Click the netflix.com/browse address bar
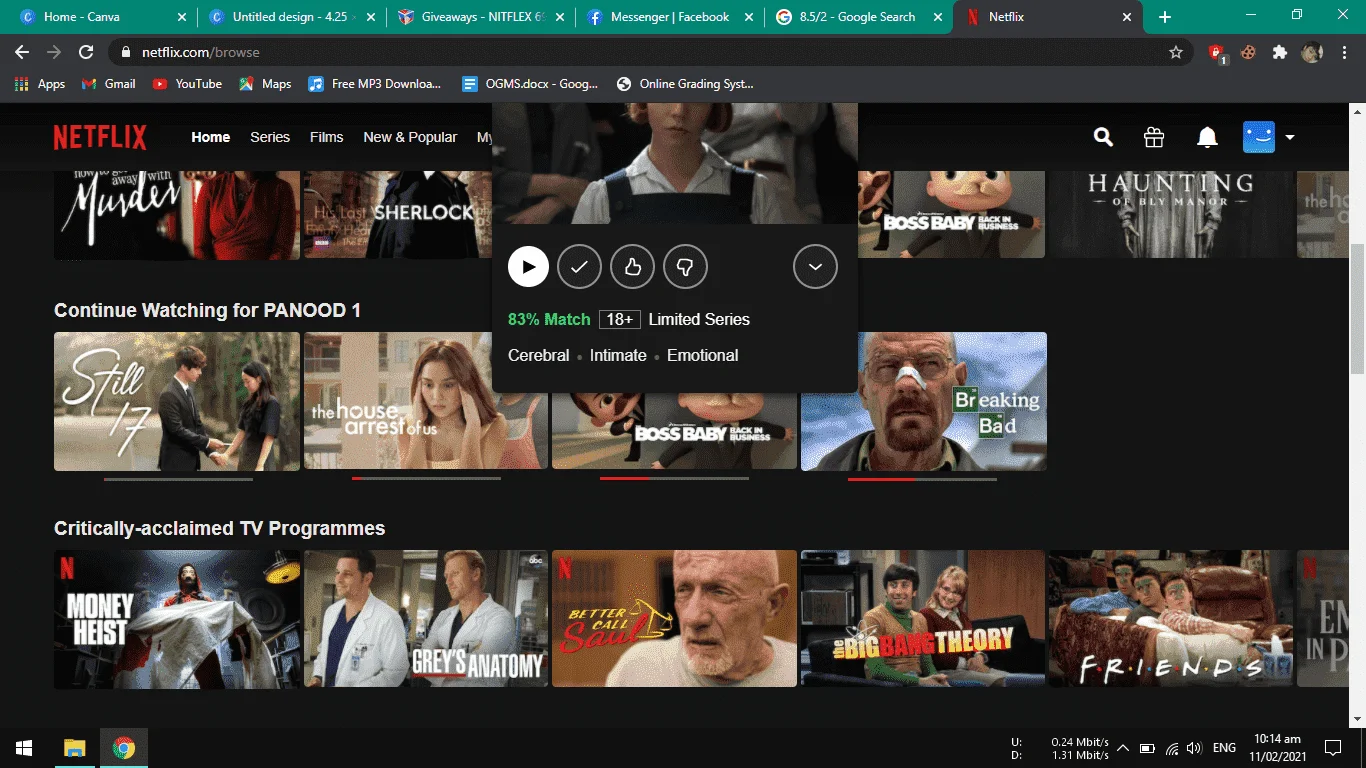1366x768 pixels. [x=650, y=52]
